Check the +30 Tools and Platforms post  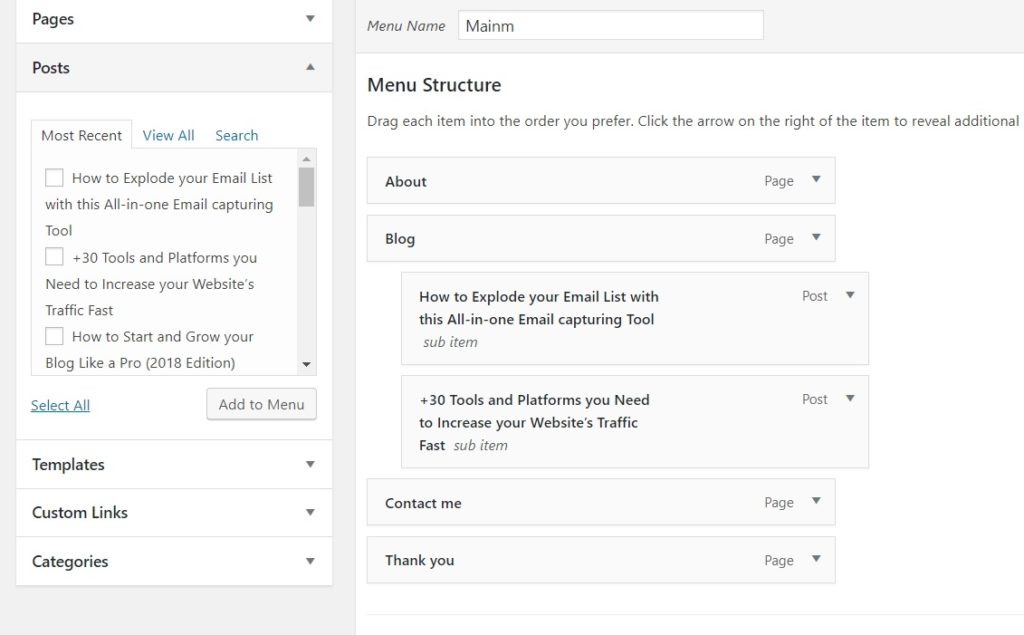[x=55, y=256]
